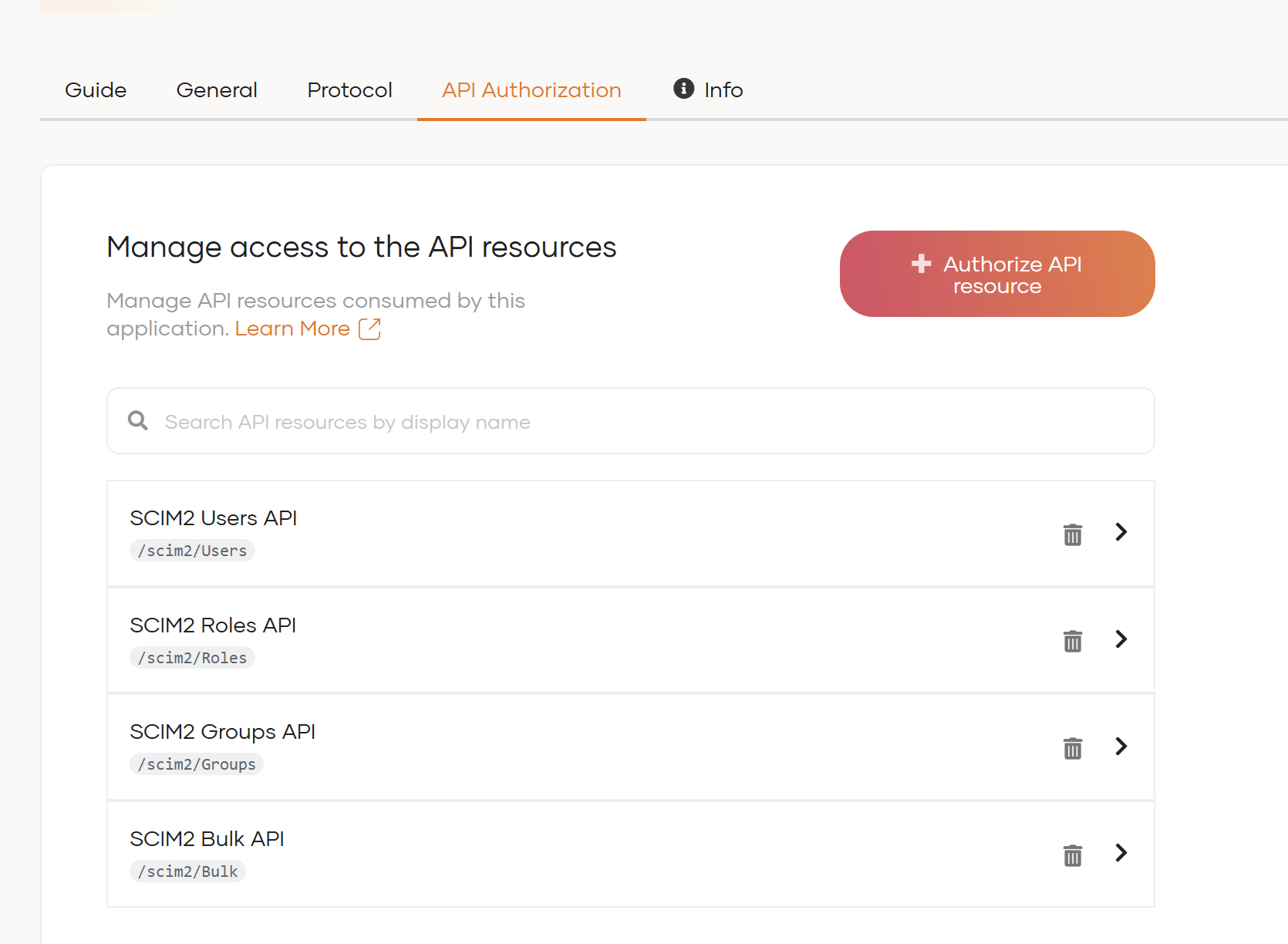Open the Learn More link
1288x944 pixels.
[292, 329]
